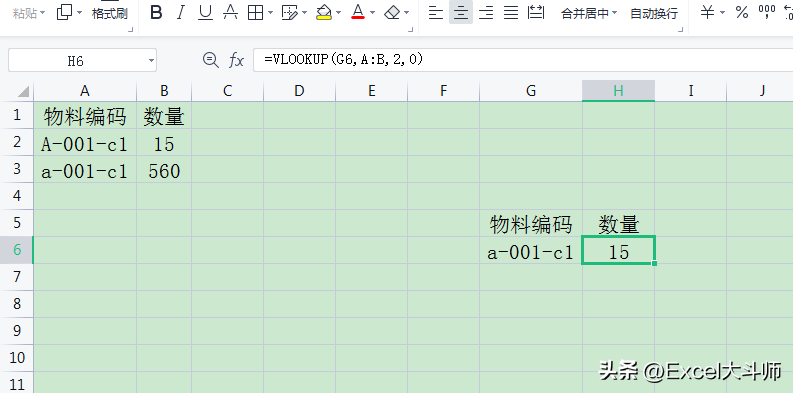Viewport: 793px width, 393px height.
Task: Select column A header
Action: (x=85, y=91)
